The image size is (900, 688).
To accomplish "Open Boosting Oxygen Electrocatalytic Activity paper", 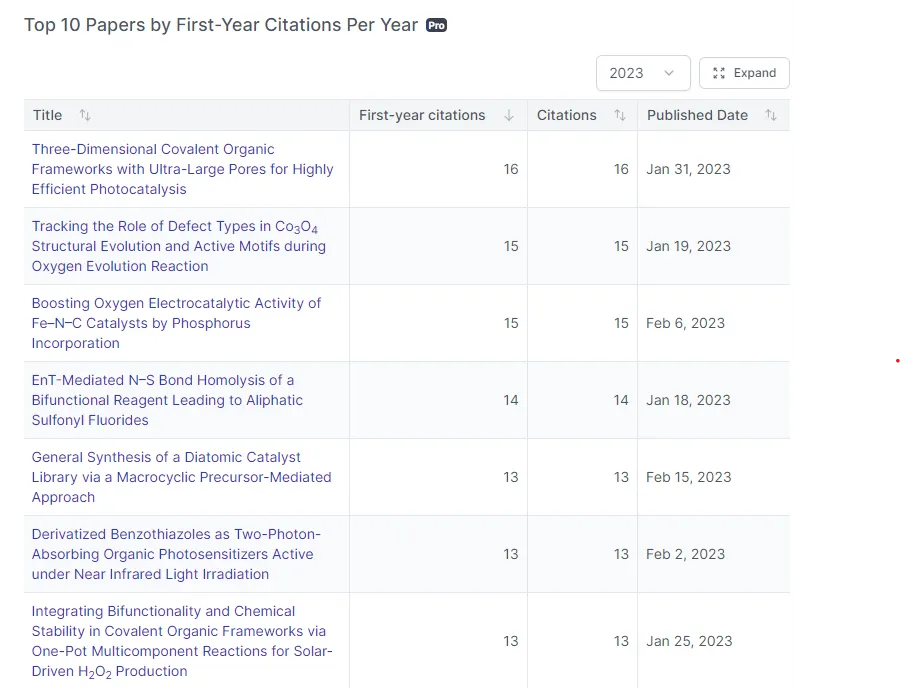I will click(176, 323).
